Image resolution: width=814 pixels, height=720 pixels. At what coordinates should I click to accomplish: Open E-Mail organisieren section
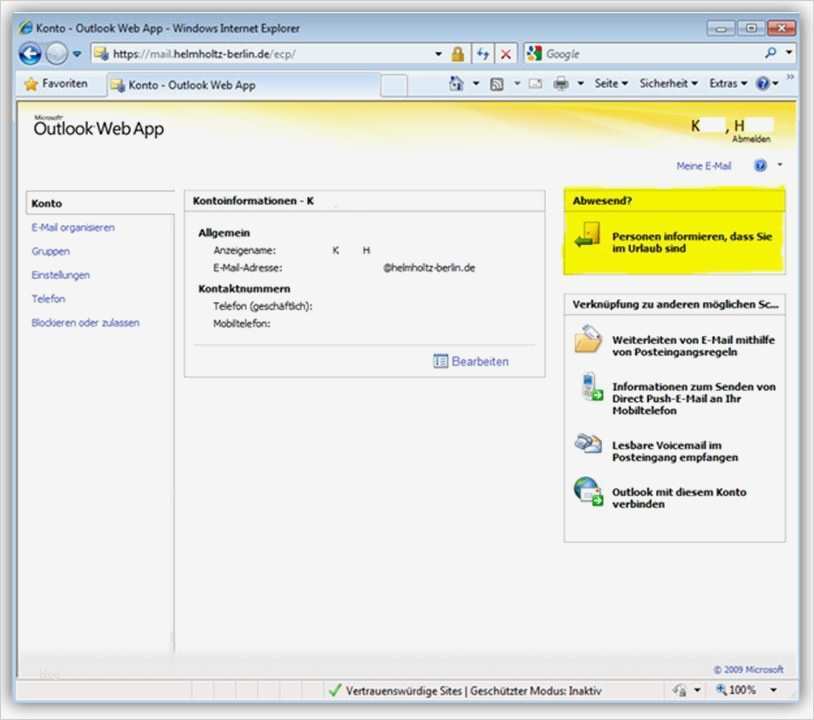click(x=73, y=227)
